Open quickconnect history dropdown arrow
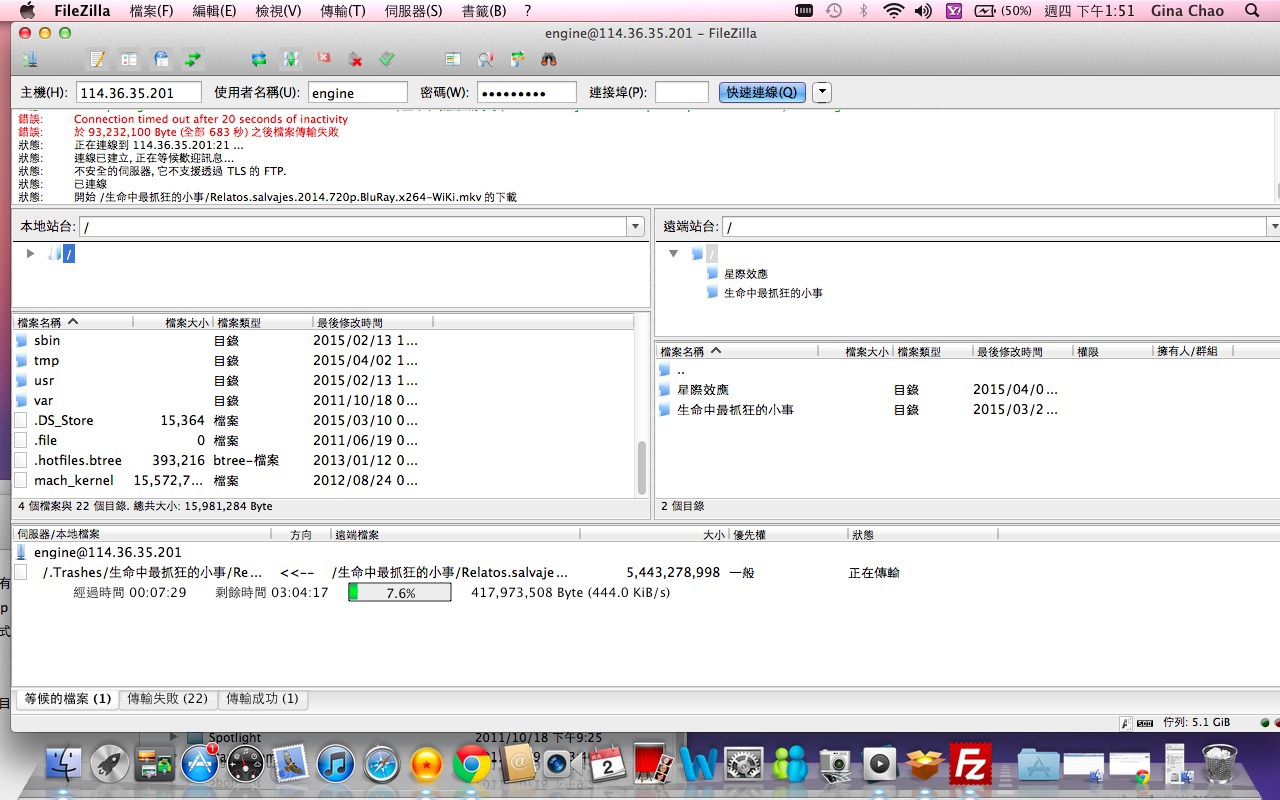1280x800 pixels. [822, 92]
